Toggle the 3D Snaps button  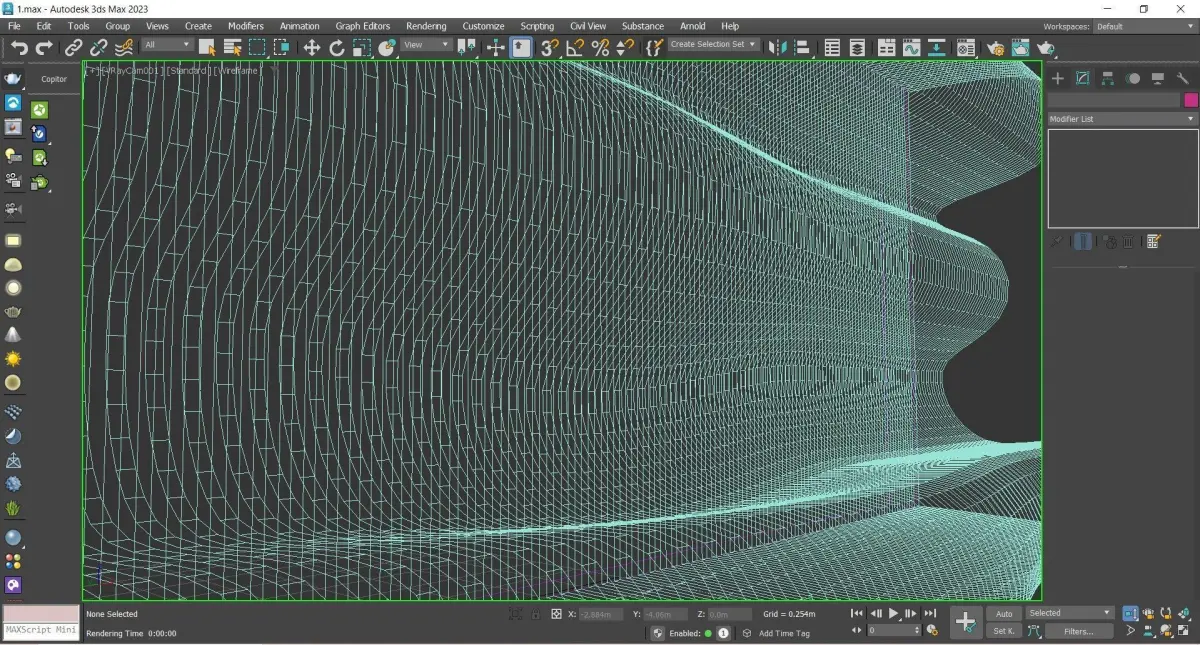[550, 47]
